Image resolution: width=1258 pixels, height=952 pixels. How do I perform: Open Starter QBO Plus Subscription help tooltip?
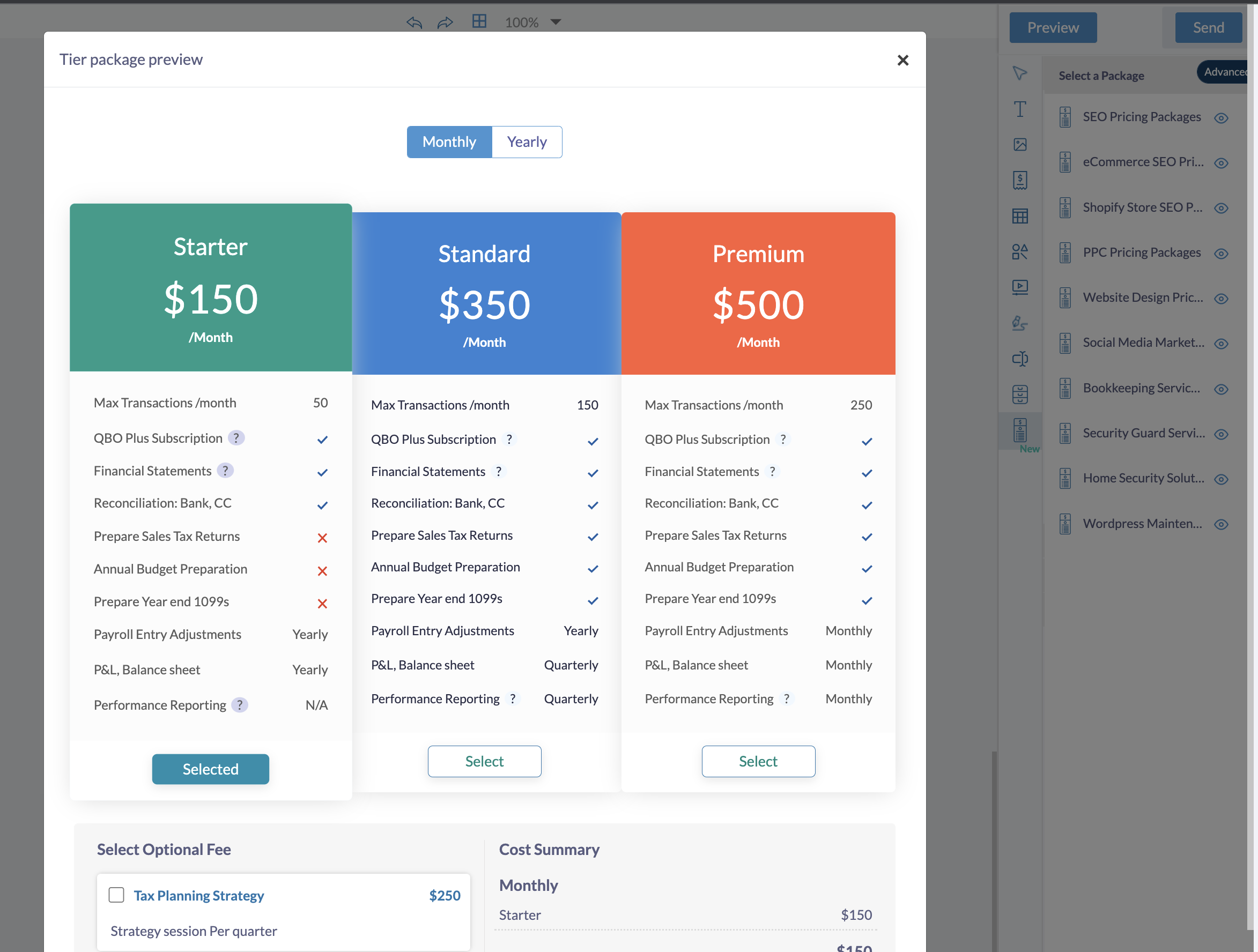click(236, 438)
